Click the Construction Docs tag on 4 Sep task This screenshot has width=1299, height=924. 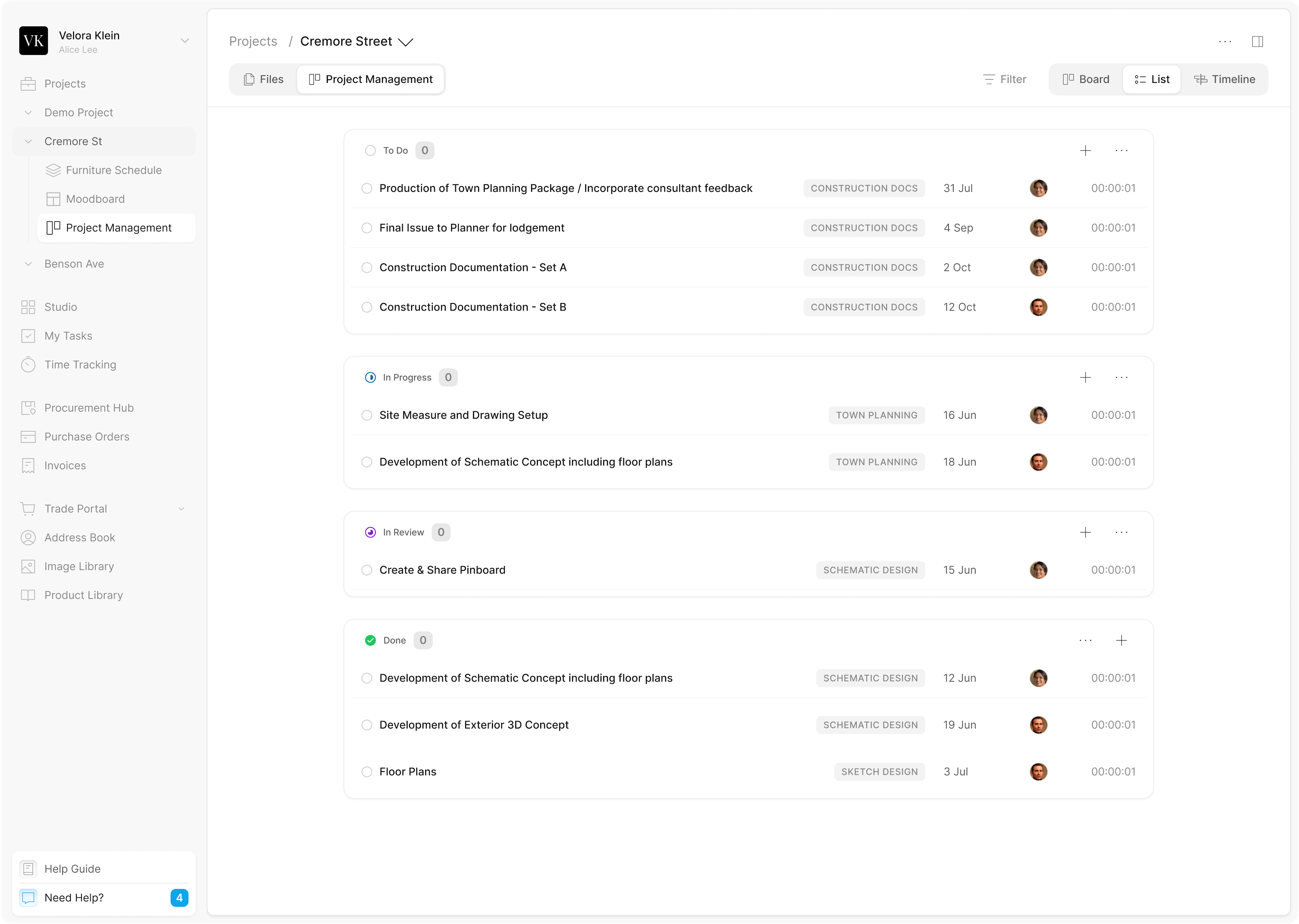pos(864,228)
